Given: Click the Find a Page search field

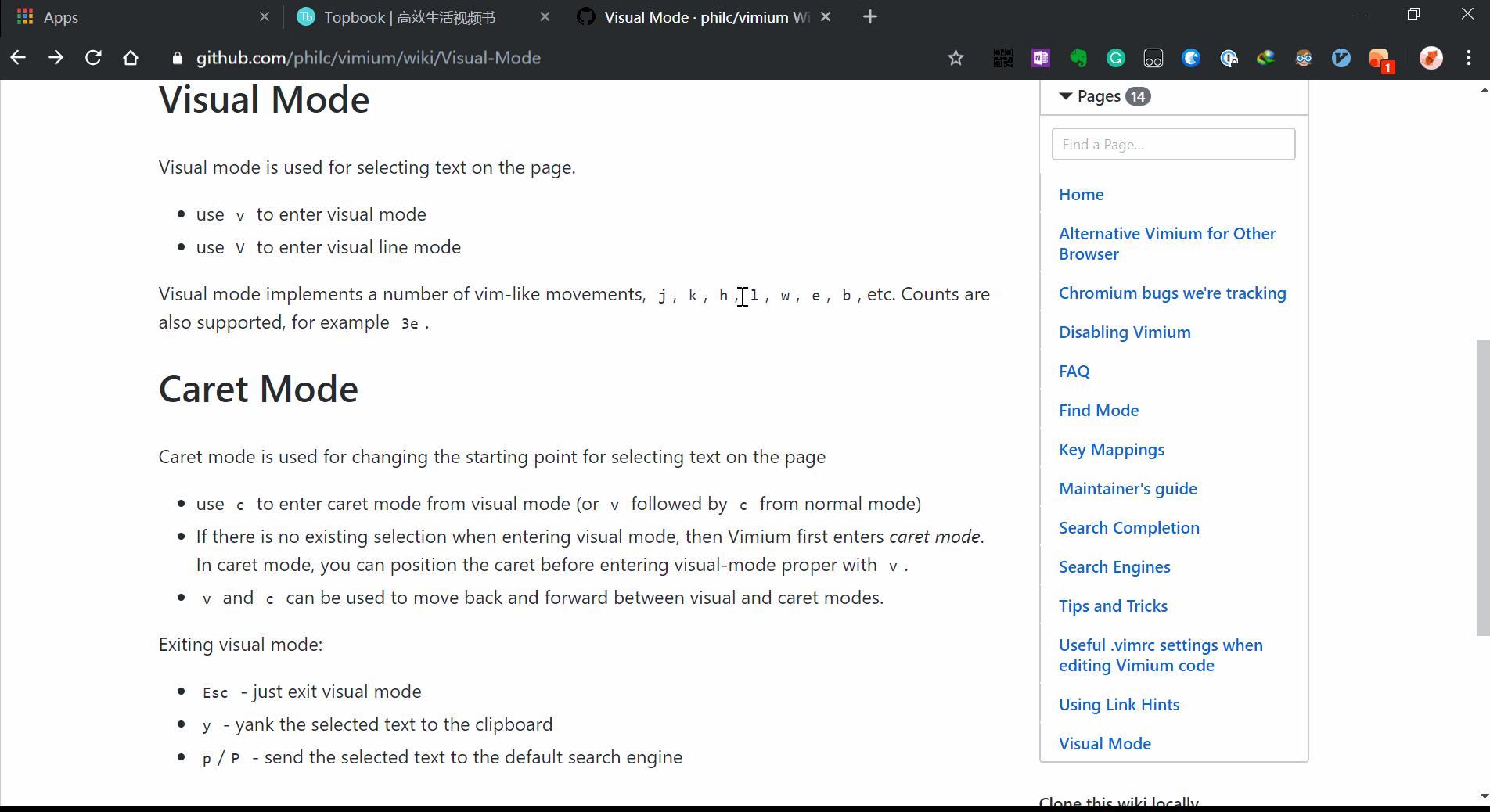Looking at the screenshot, I should point(1172,144).
